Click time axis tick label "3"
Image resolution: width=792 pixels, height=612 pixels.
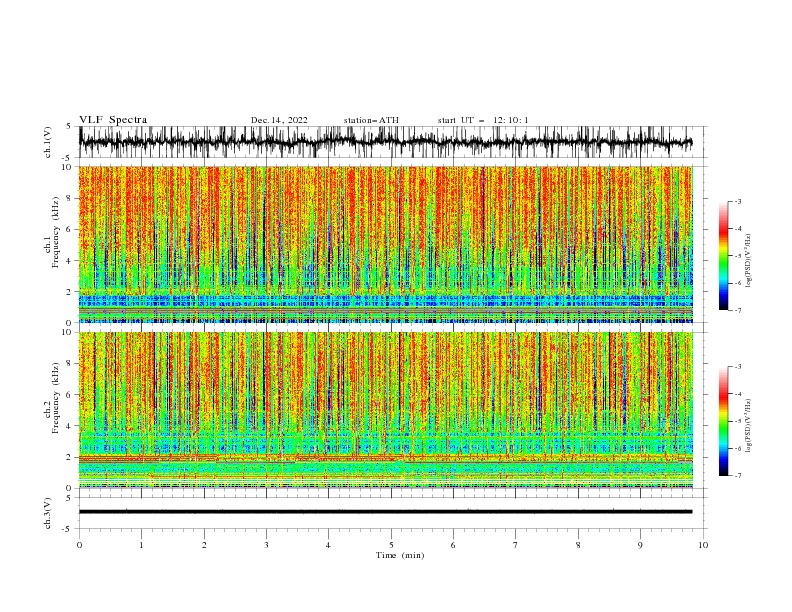pyautogui.click(x=266, y=545)
